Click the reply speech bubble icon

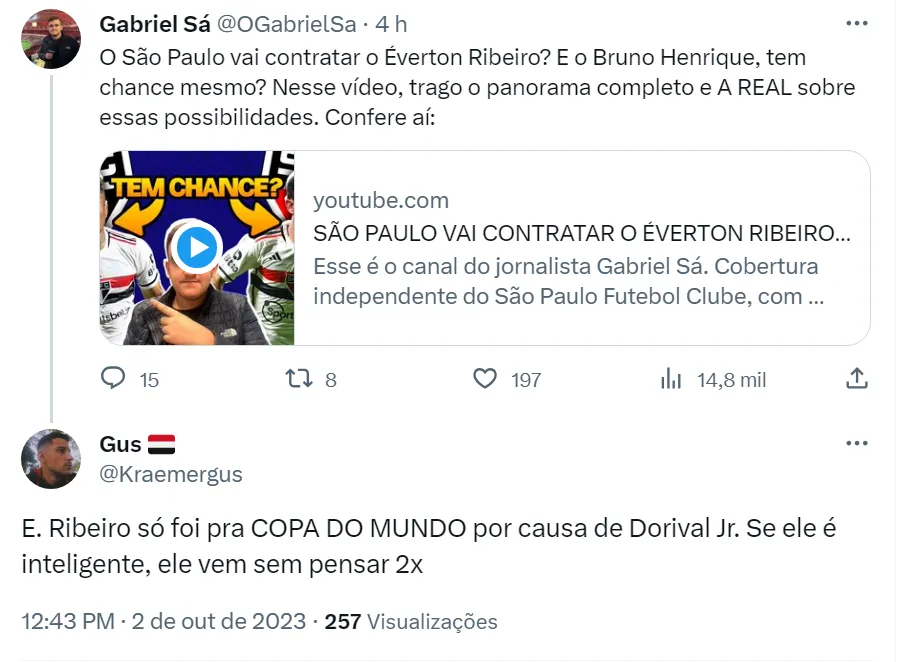coord(115,379)
